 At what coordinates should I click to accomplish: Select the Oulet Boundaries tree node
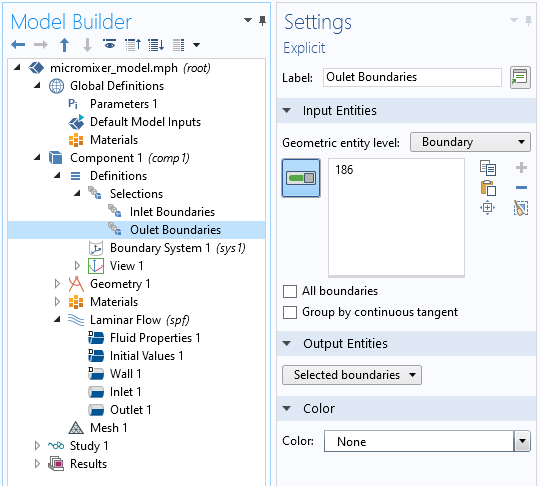(175, 230)
